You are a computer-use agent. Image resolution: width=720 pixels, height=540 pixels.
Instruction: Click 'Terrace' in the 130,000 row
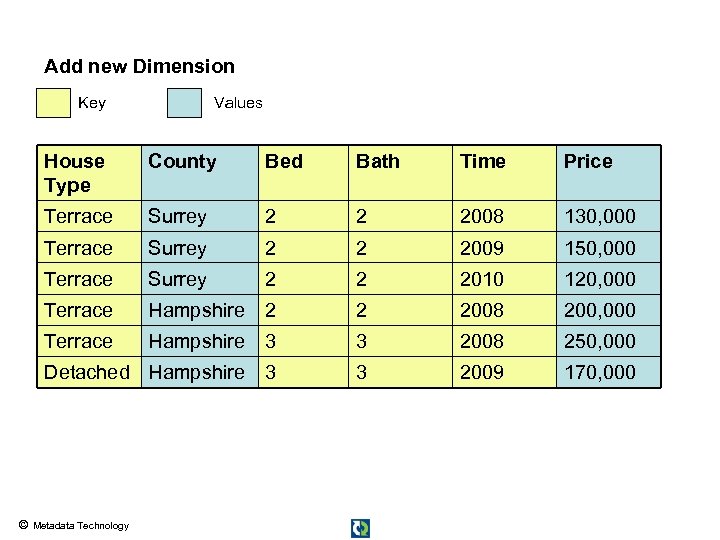89,216
